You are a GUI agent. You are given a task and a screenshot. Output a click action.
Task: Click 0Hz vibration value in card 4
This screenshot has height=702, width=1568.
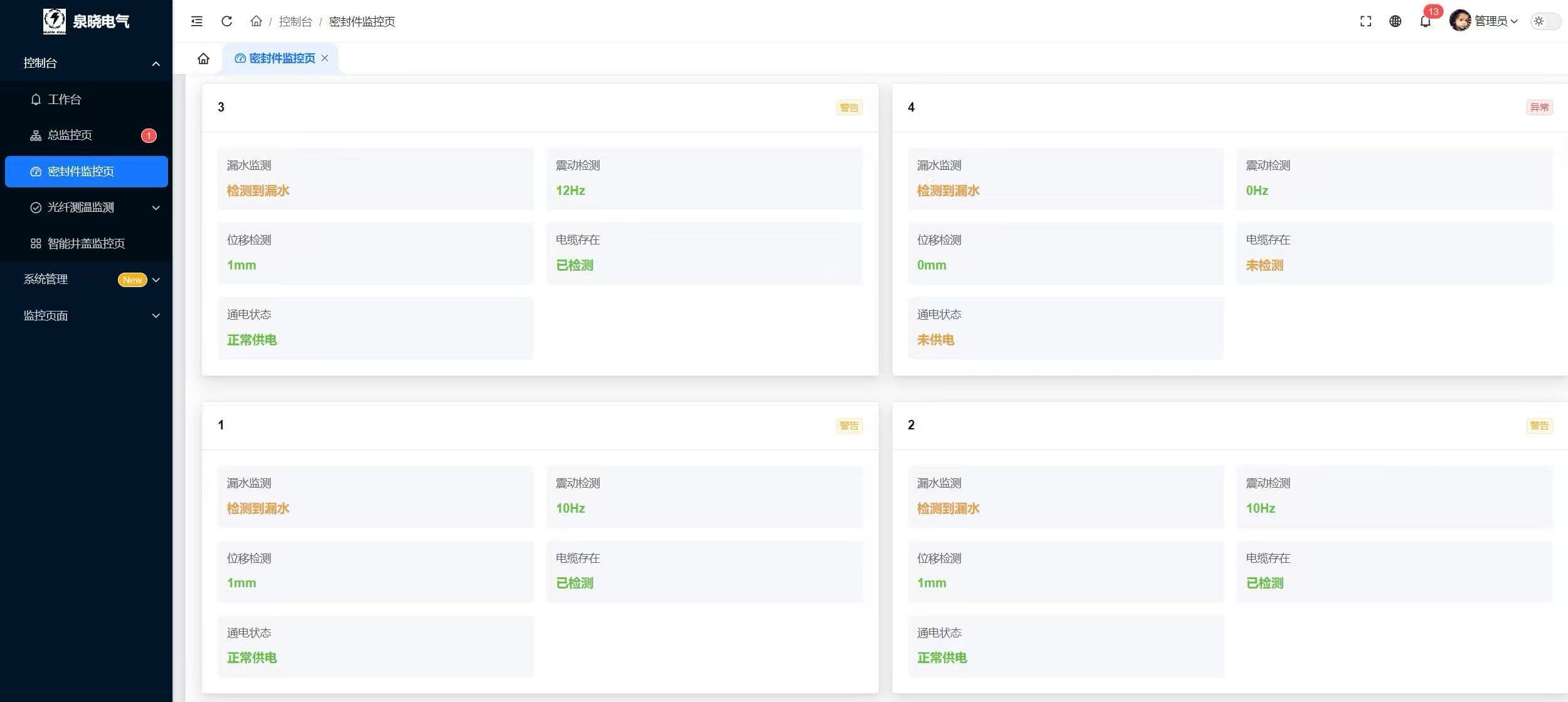(x=1257, y=191)
